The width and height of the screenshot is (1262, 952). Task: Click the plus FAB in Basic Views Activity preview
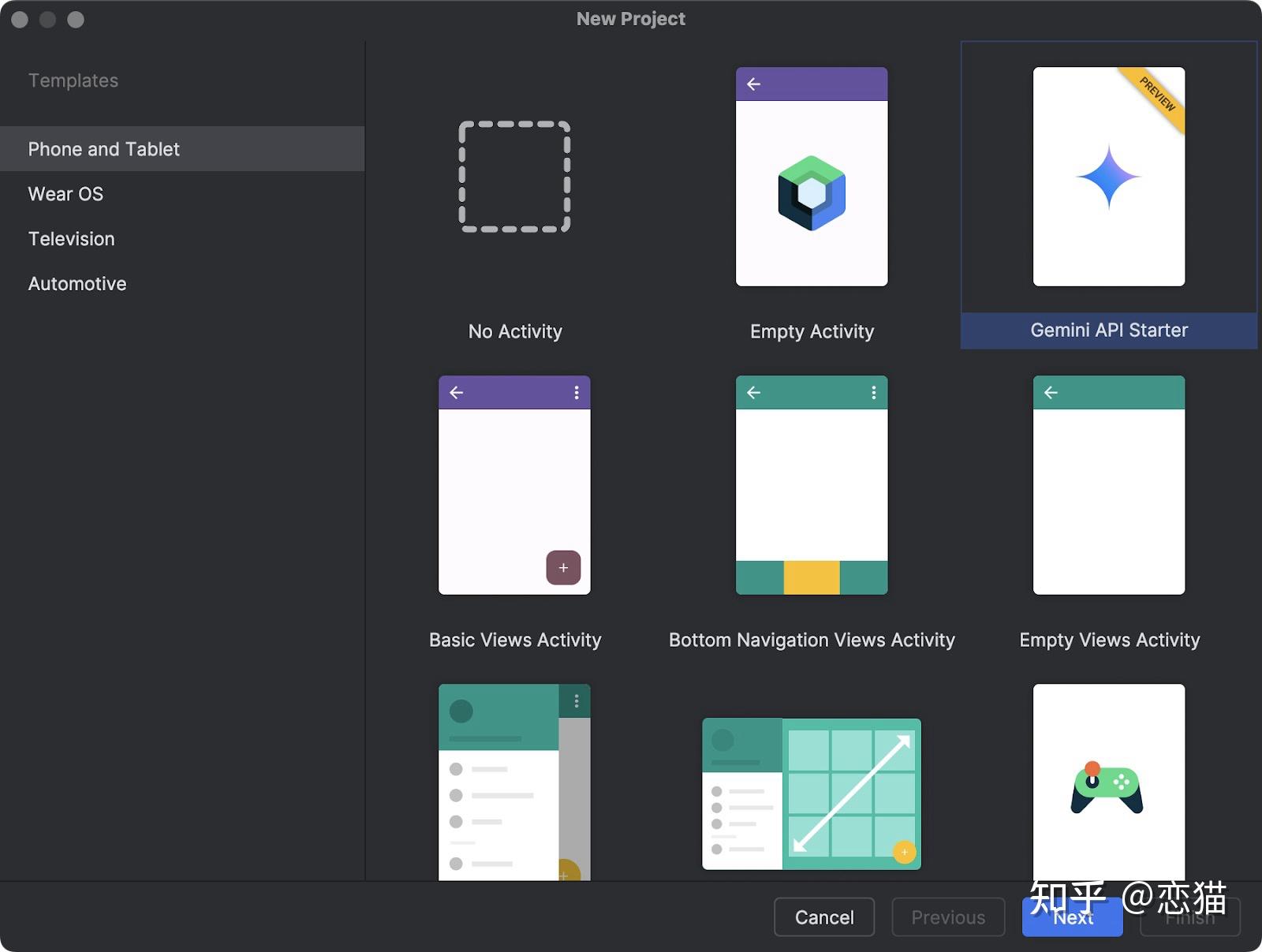(563, 567)
